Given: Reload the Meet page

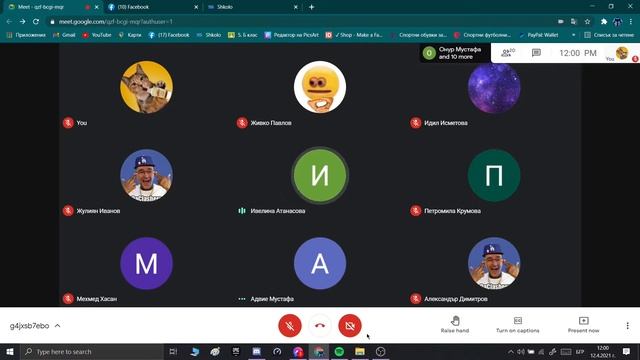Looking at the screenshot, I should click(x=36, y=22).
